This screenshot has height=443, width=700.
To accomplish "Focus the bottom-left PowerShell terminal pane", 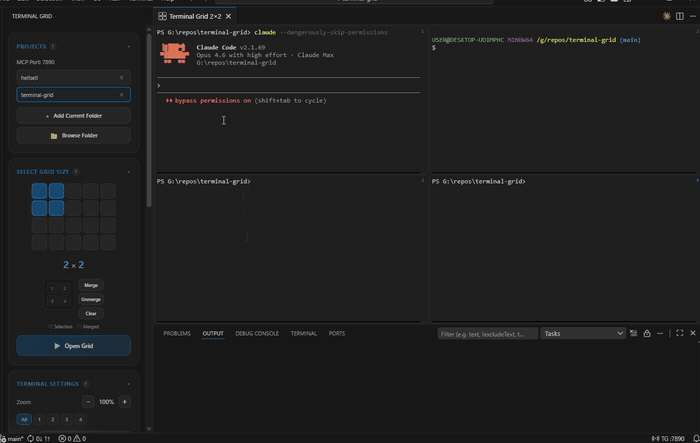I will point(288,248).
